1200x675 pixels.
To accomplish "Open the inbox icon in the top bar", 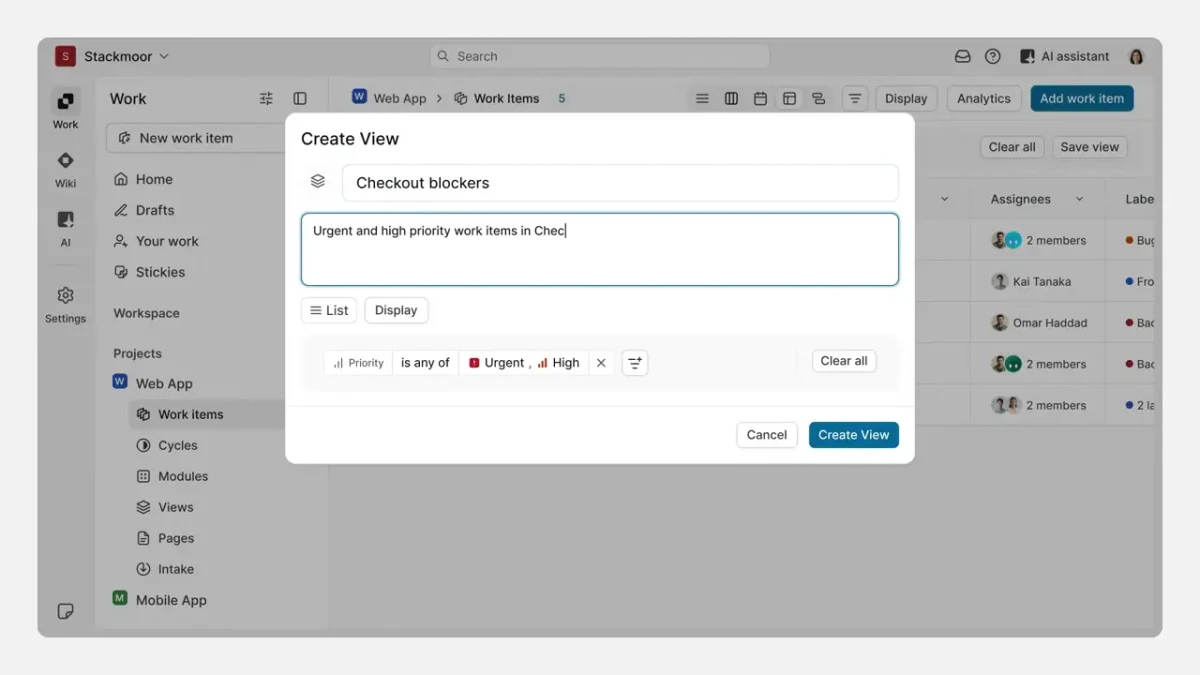I will pyautogui.click(x=962, y=57).
